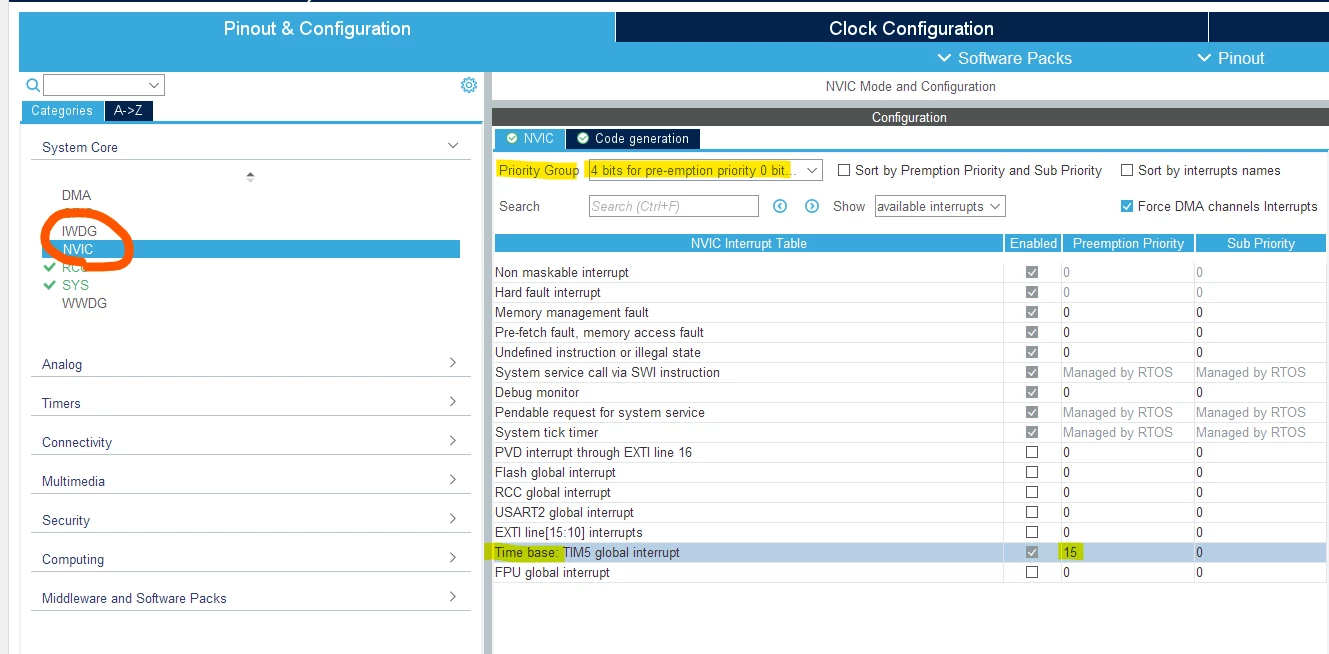Select Pendable request for system service row
The width and height of the screenshot is (1329, 654).
coord(910,412)
